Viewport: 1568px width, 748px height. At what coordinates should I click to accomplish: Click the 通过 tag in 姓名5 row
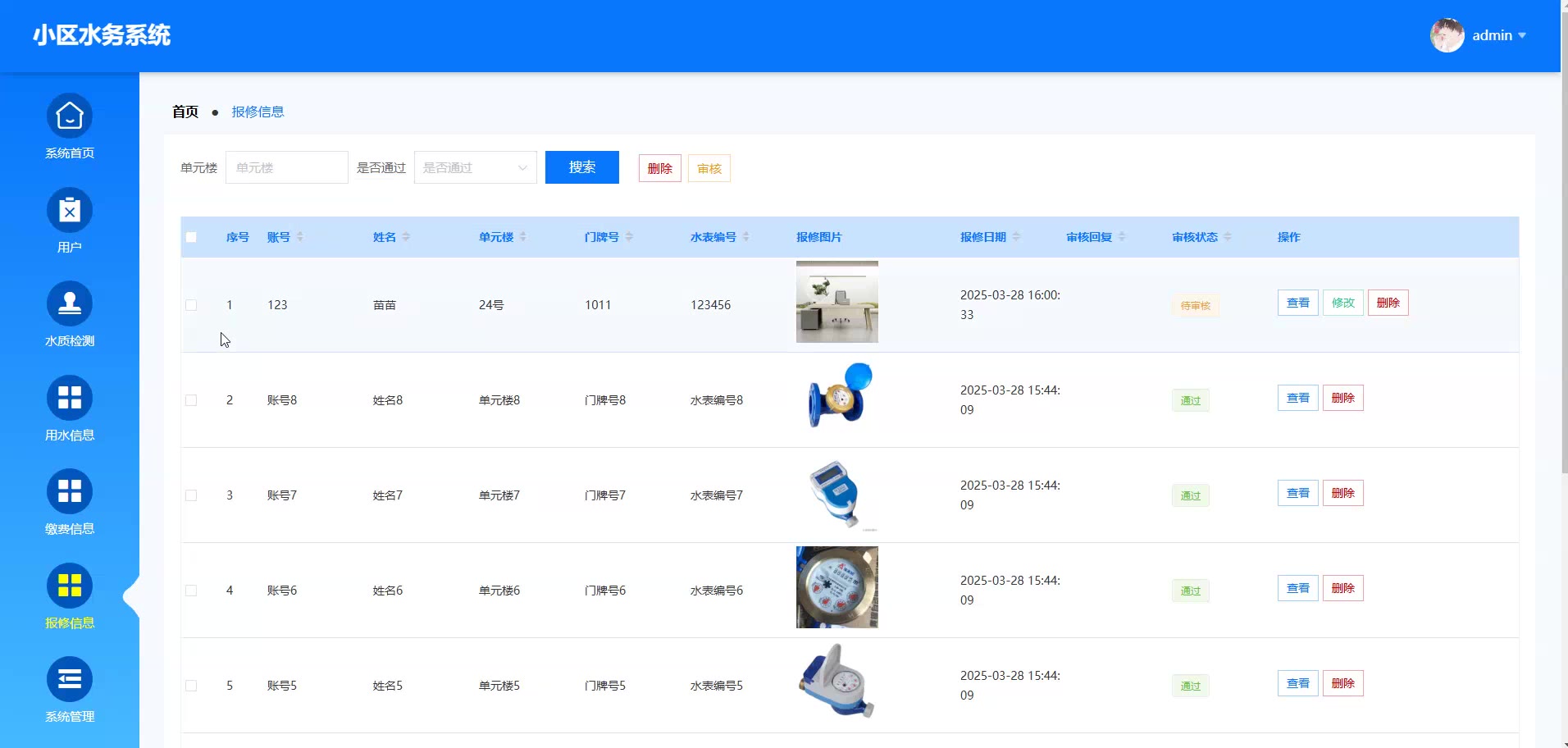(1191, 686)
